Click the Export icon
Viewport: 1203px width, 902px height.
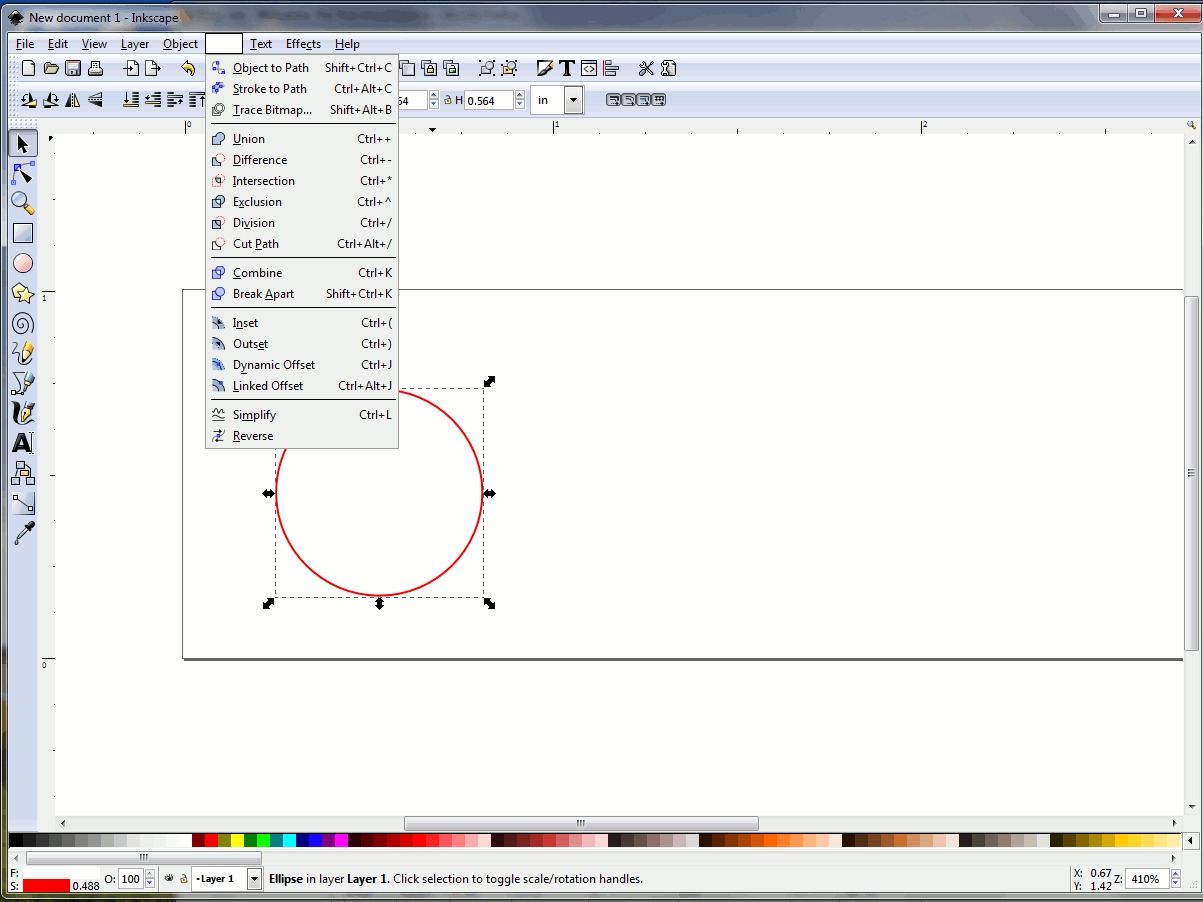(153, 68)
